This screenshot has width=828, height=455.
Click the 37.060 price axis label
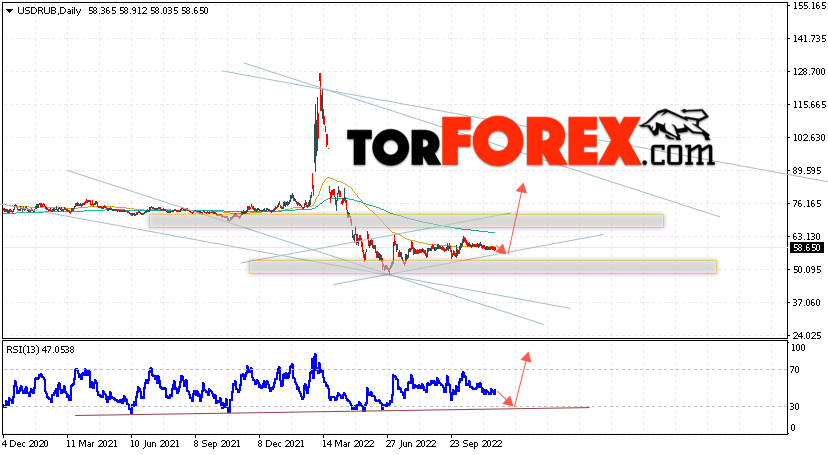(807, 302)
